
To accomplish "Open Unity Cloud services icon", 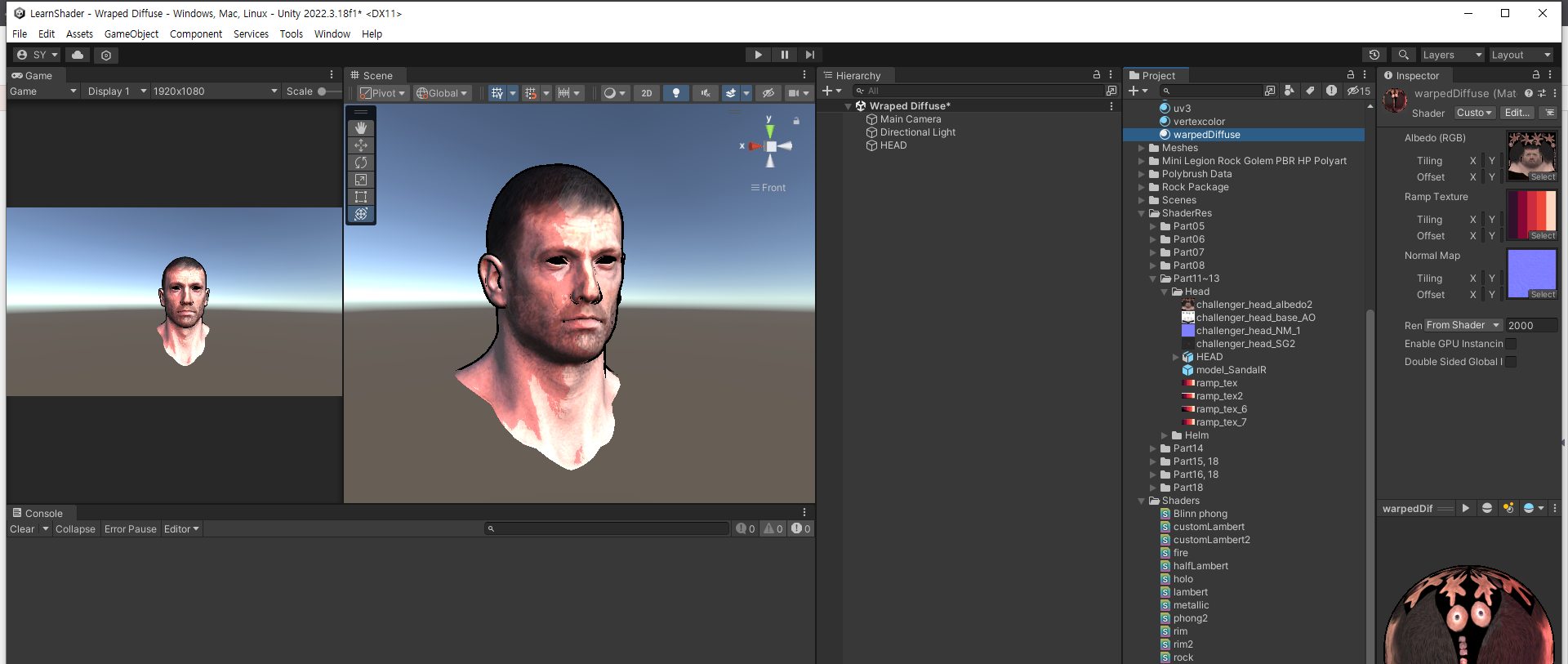I will (78, 55).
